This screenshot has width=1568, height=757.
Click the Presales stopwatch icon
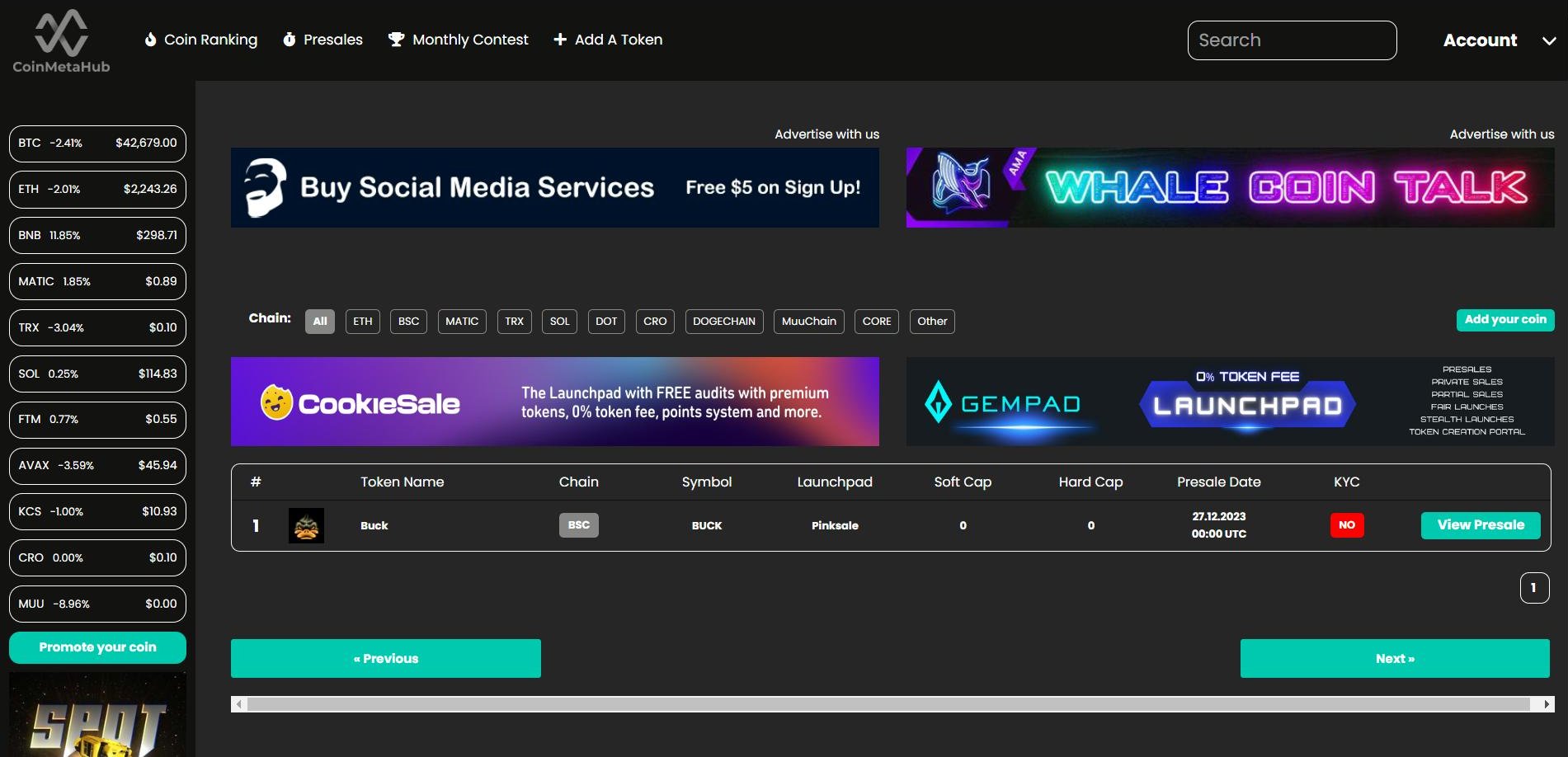pyautogui.click(x=289, y=40)
